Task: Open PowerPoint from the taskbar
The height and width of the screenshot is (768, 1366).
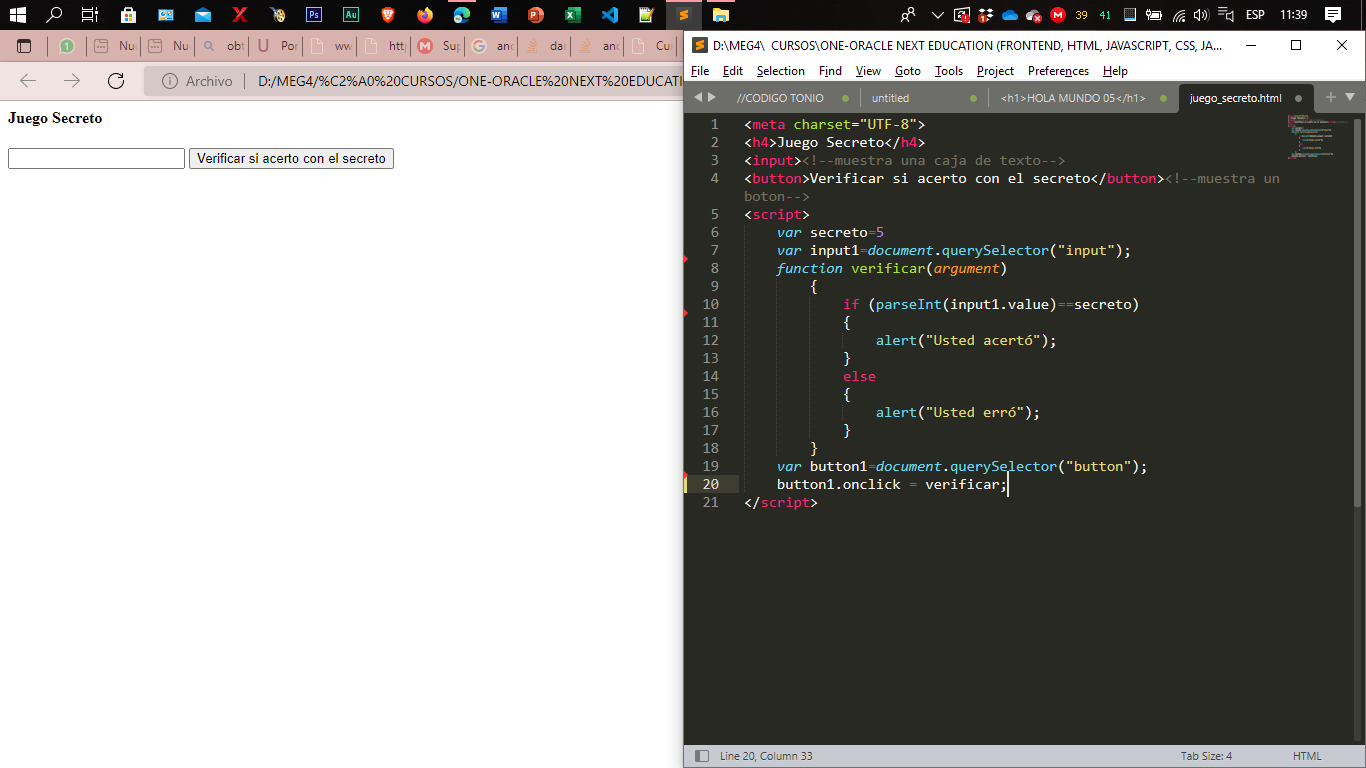Action: [x=536, y=15]
